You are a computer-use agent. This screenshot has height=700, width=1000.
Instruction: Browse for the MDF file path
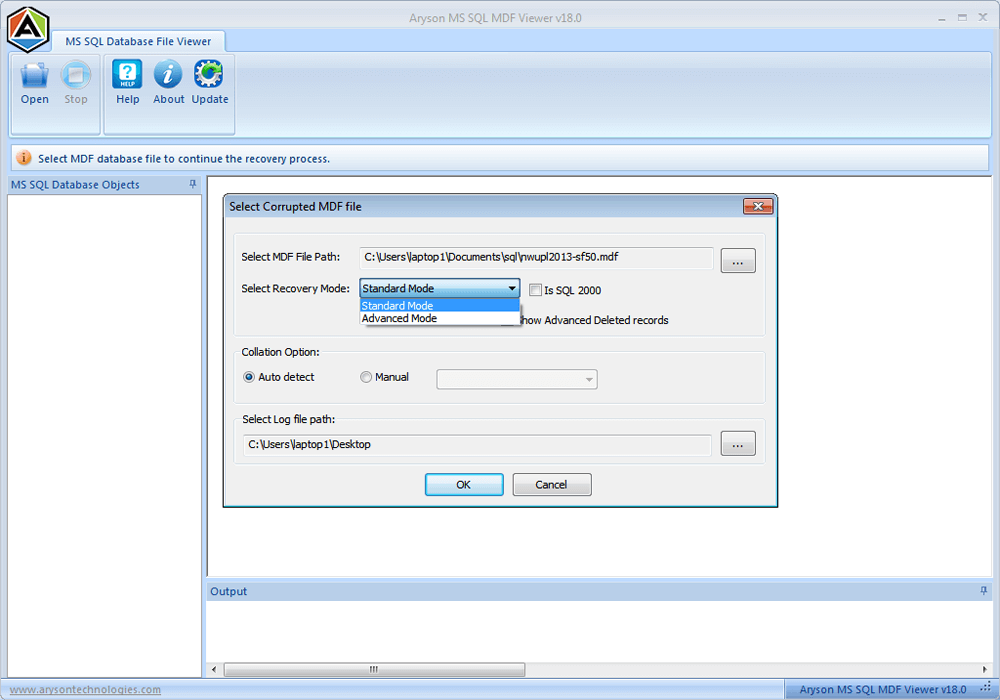click(738, 261)
